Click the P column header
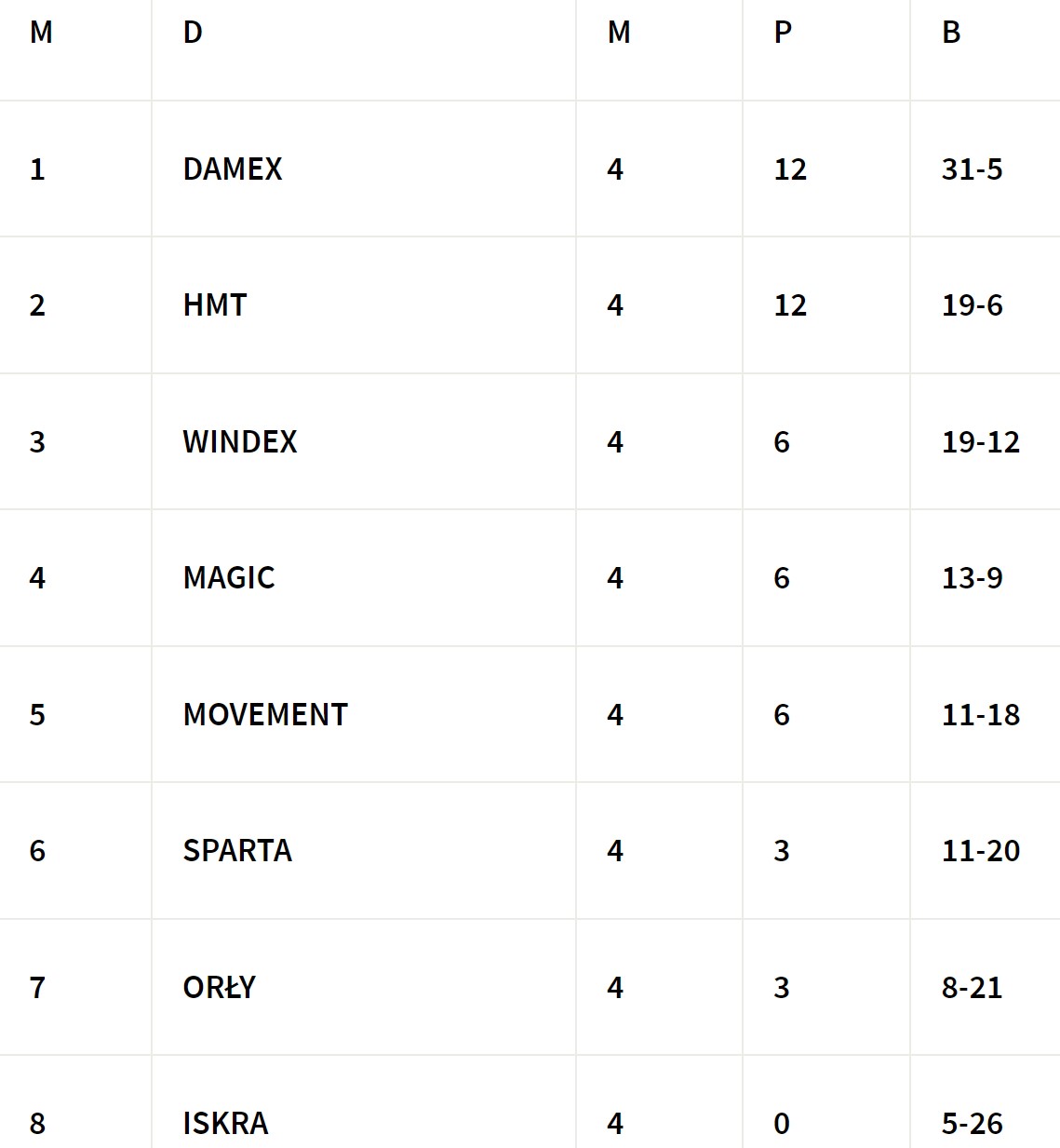Image resolution: width=1060 pixels, height=1148 pixels. coord(783,34)
